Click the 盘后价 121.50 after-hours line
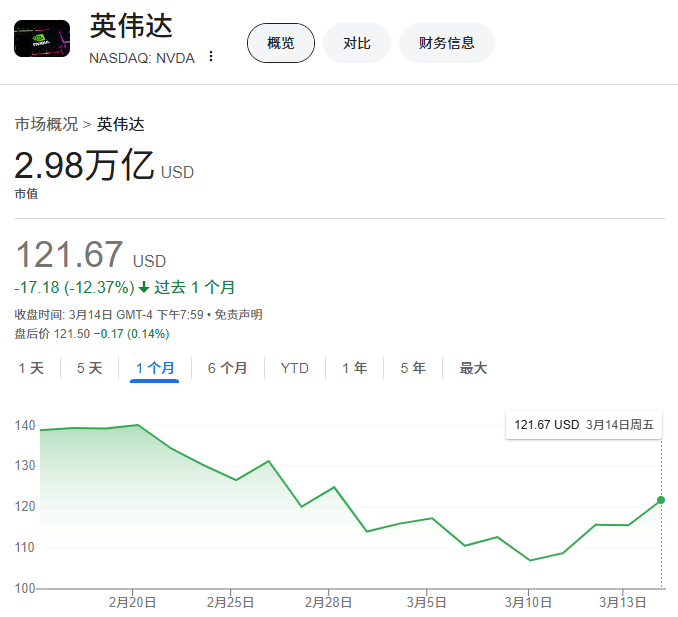This screenshot has height=617, width=678. pyautogui.click(x=92, y=333)
